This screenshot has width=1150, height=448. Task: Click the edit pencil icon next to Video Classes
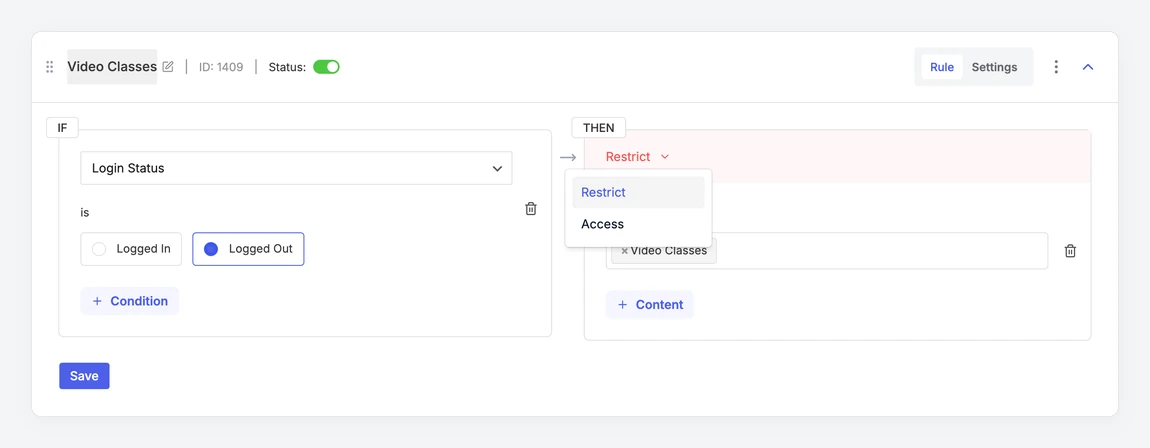tap(168, 67)
